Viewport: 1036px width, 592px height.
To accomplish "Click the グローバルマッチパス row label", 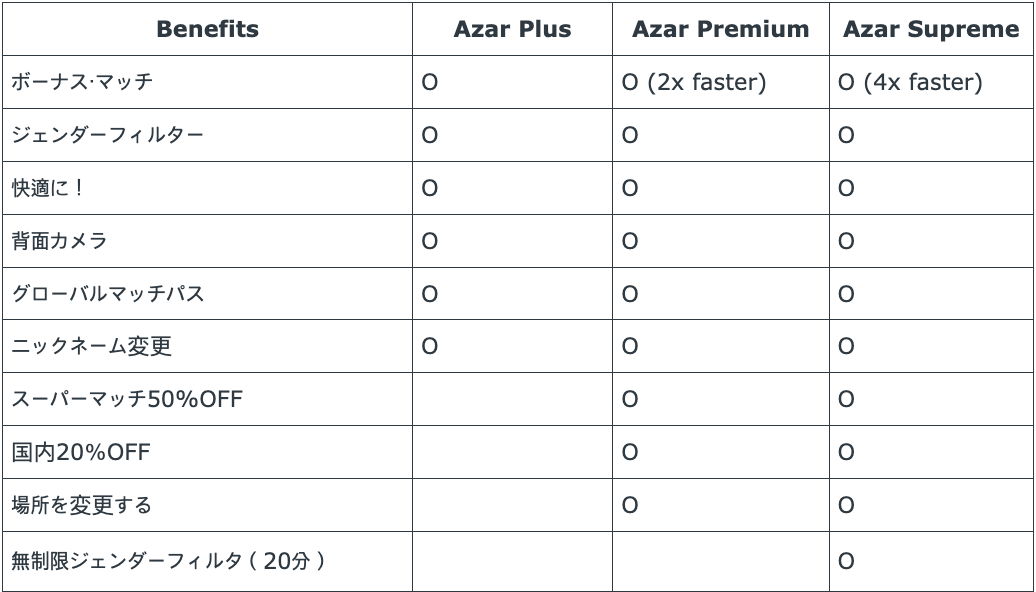I will [x=107, y=294].
